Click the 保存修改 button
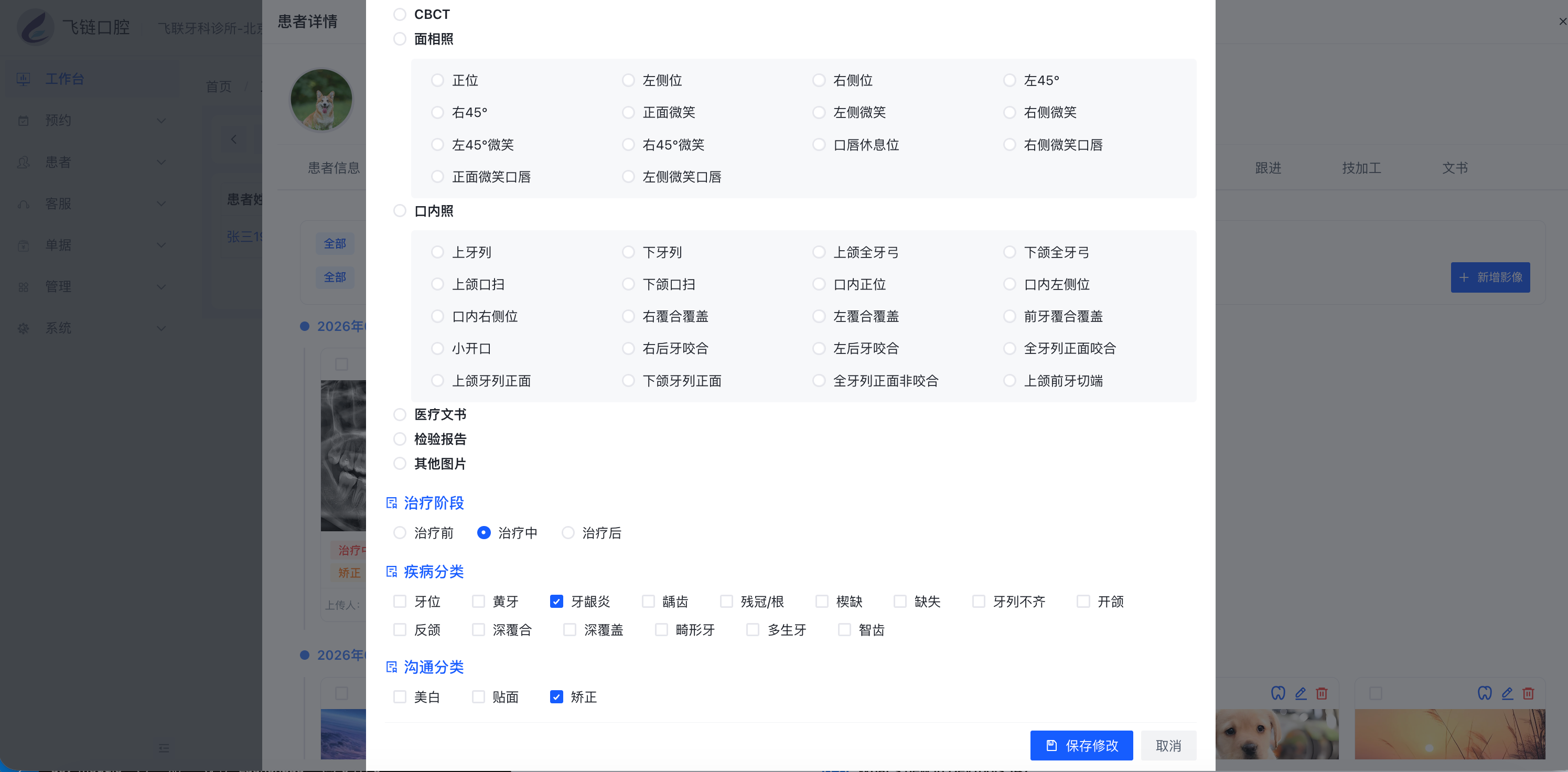The width and height of the screenshot is (1568, 772). (x=1081, y=746)
